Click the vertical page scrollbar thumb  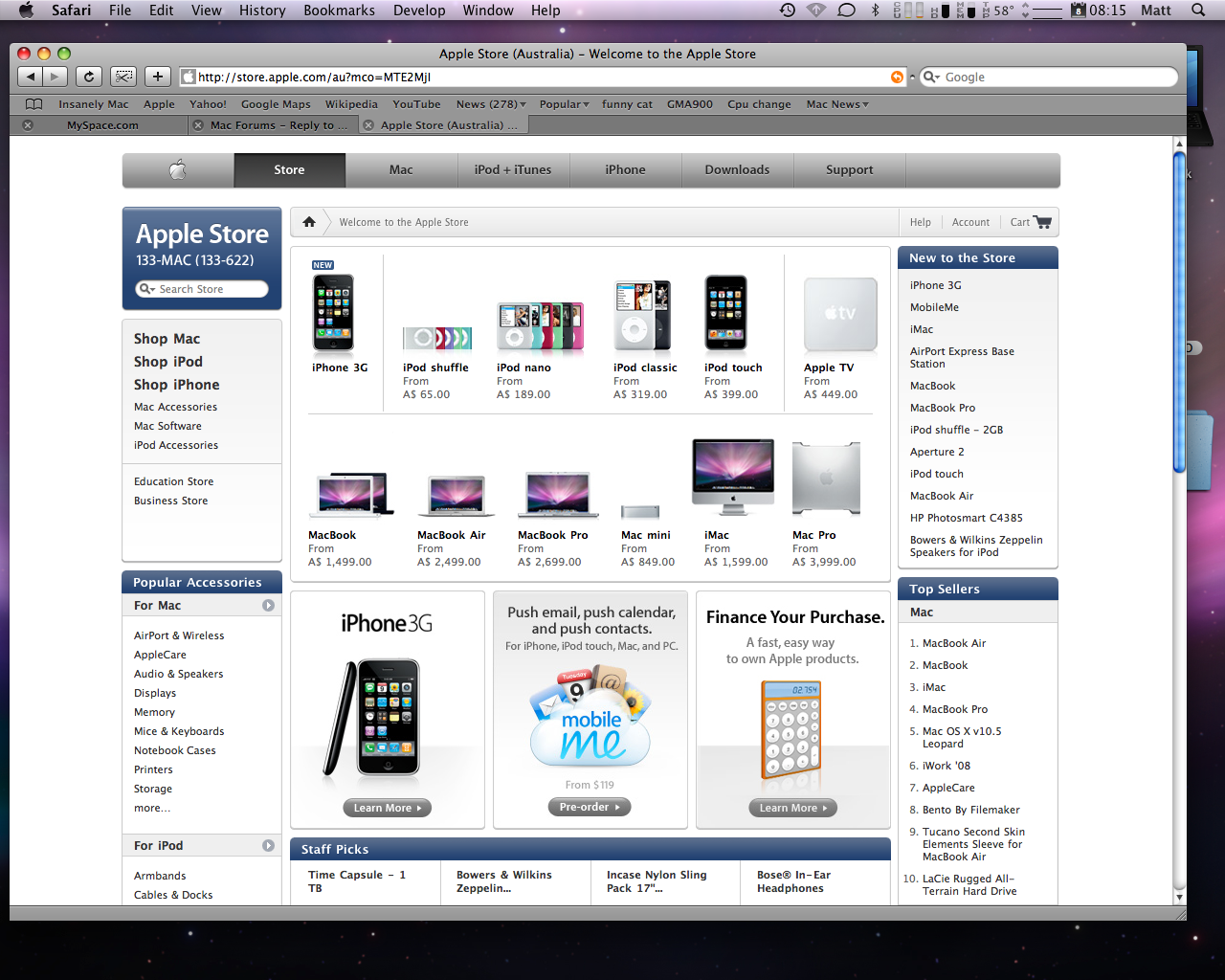click(x=1179, y=312)
